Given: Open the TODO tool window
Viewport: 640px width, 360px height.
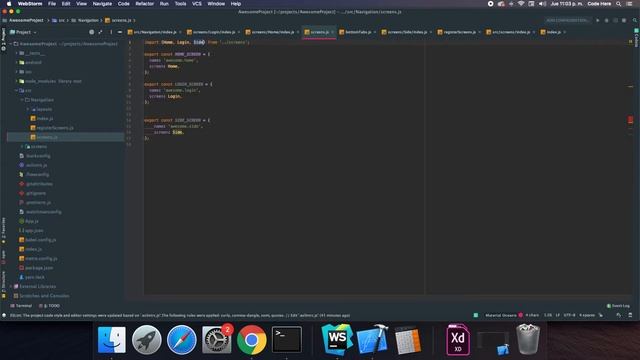Looking at the screenshot, I should click(49, 305).
